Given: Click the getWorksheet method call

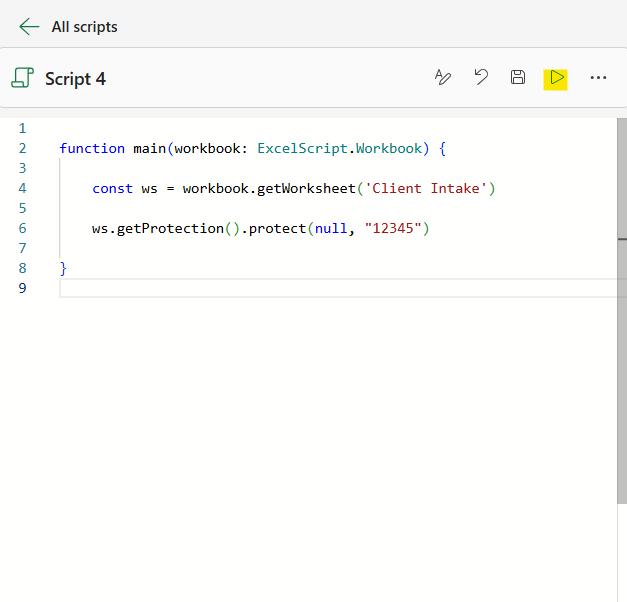Looking at the screenshot, I should click(x=306, y=188).
